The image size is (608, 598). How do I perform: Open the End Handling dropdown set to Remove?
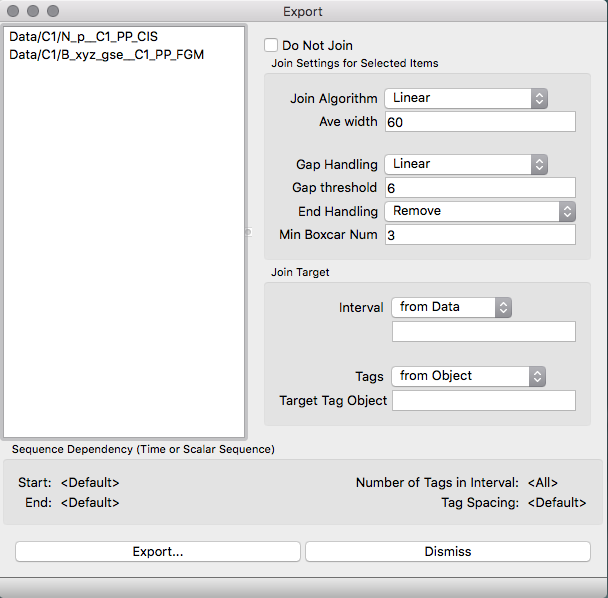pos(480,211)
